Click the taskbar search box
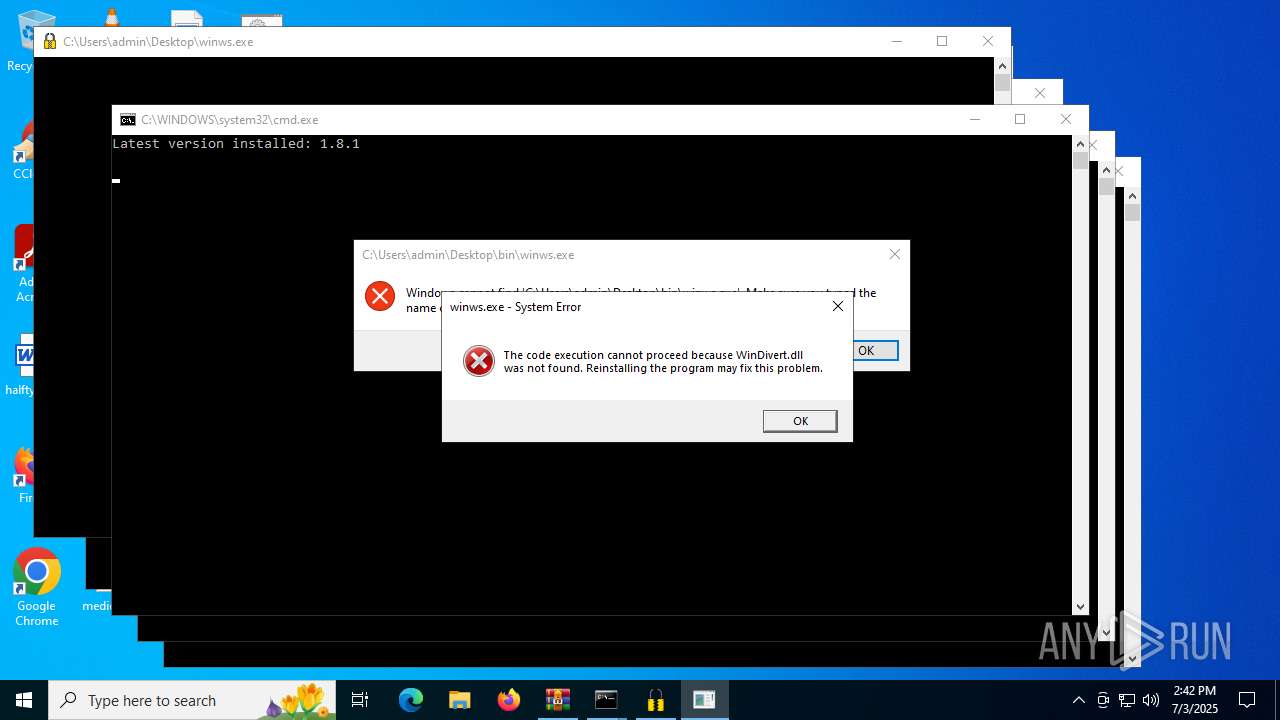 point(192,700)
